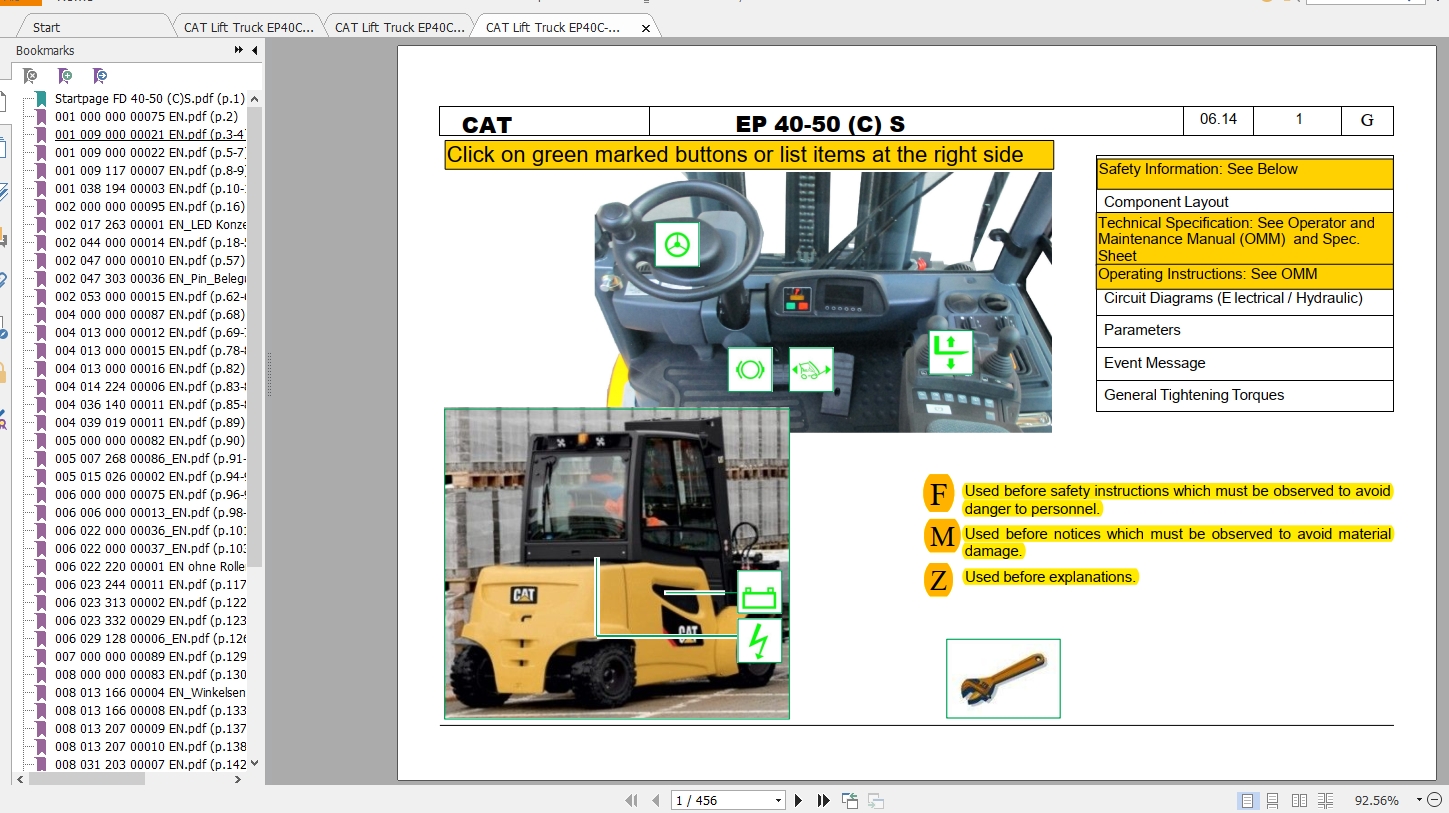Click the next page arrow icon

pyautogui.click(x=797, y=800)
